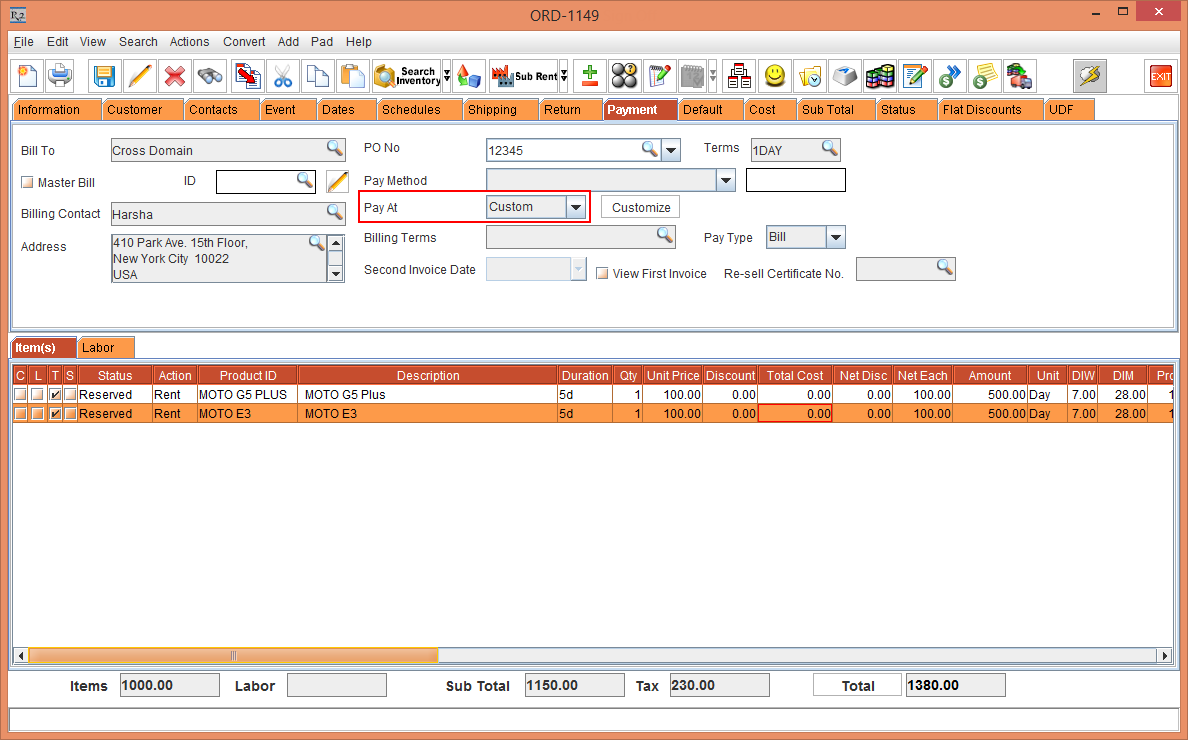Click the scissors Cut icon
Image resolution: width=1188 pixels, height=740 pixels.
[x=283, y=76]
